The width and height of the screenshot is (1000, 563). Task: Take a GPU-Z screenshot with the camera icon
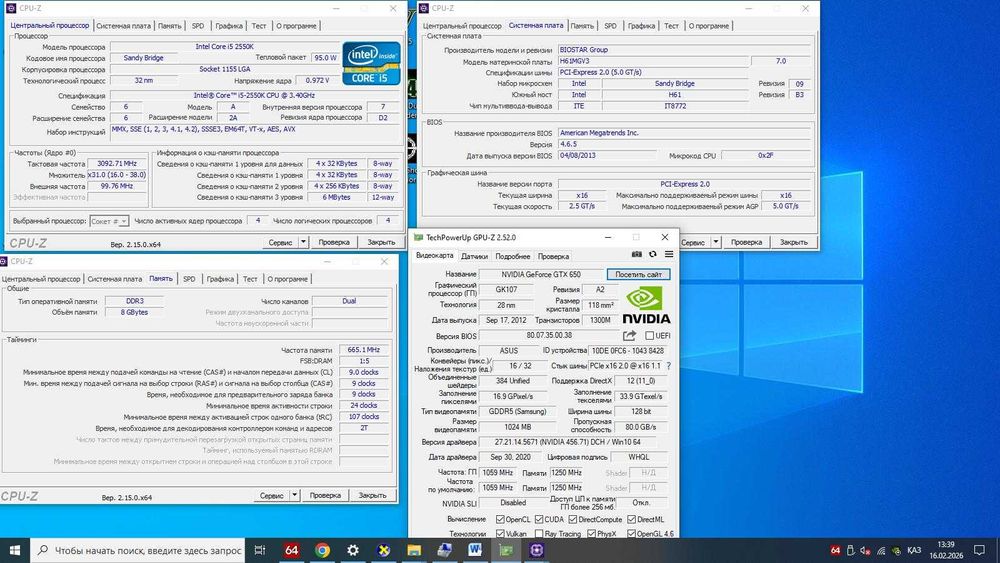636,254
